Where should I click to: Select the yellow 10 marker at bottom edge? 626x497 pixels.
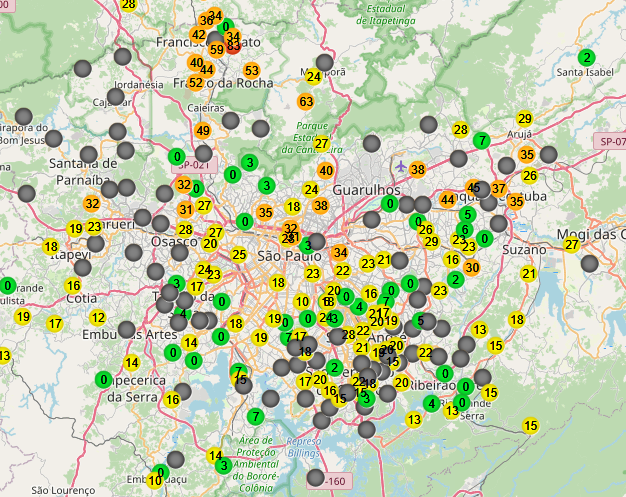pos(154,480)
